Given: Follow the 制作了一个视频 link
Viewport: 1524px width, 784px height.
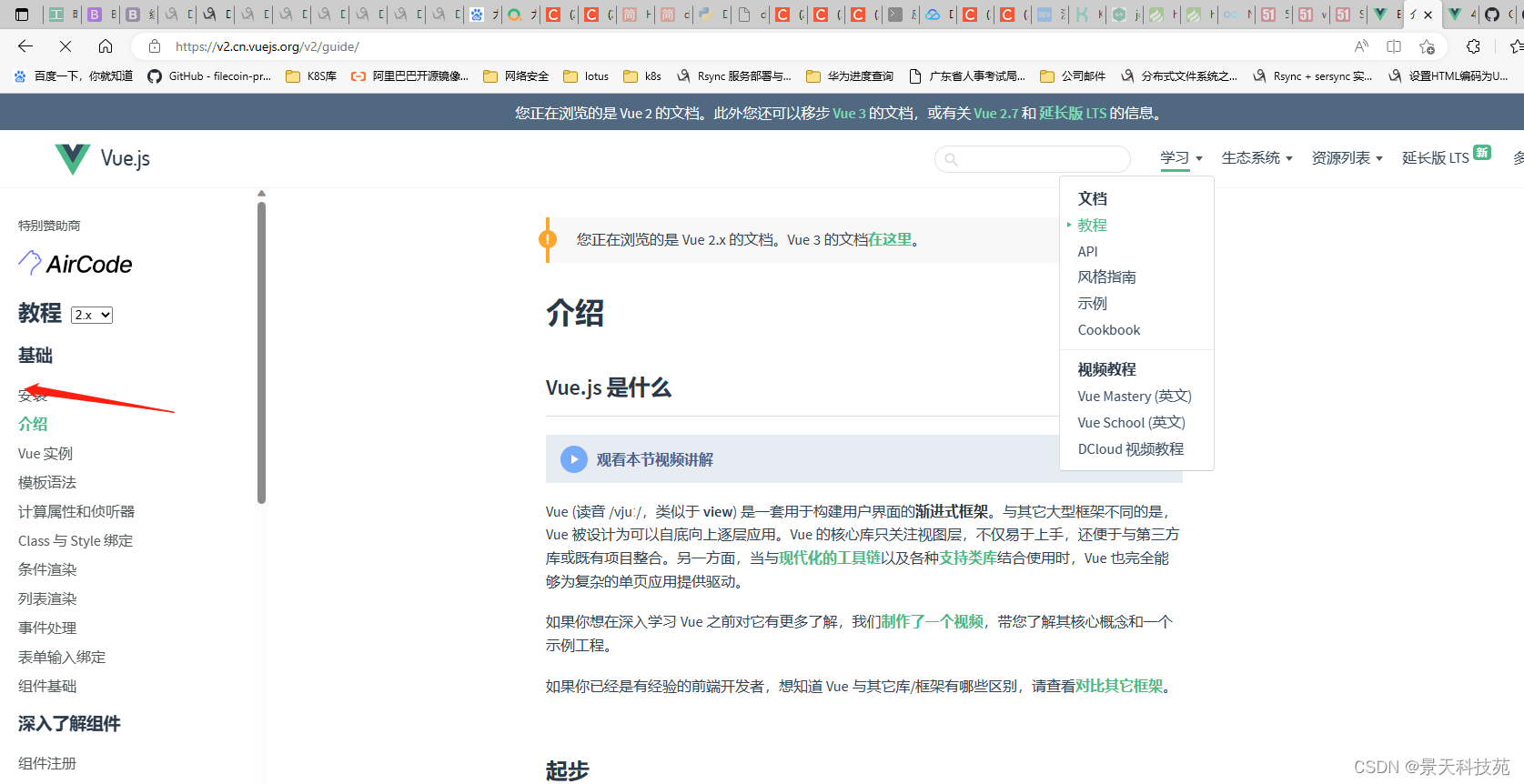Looking at the screenshot, I should [x=932, y=622].
